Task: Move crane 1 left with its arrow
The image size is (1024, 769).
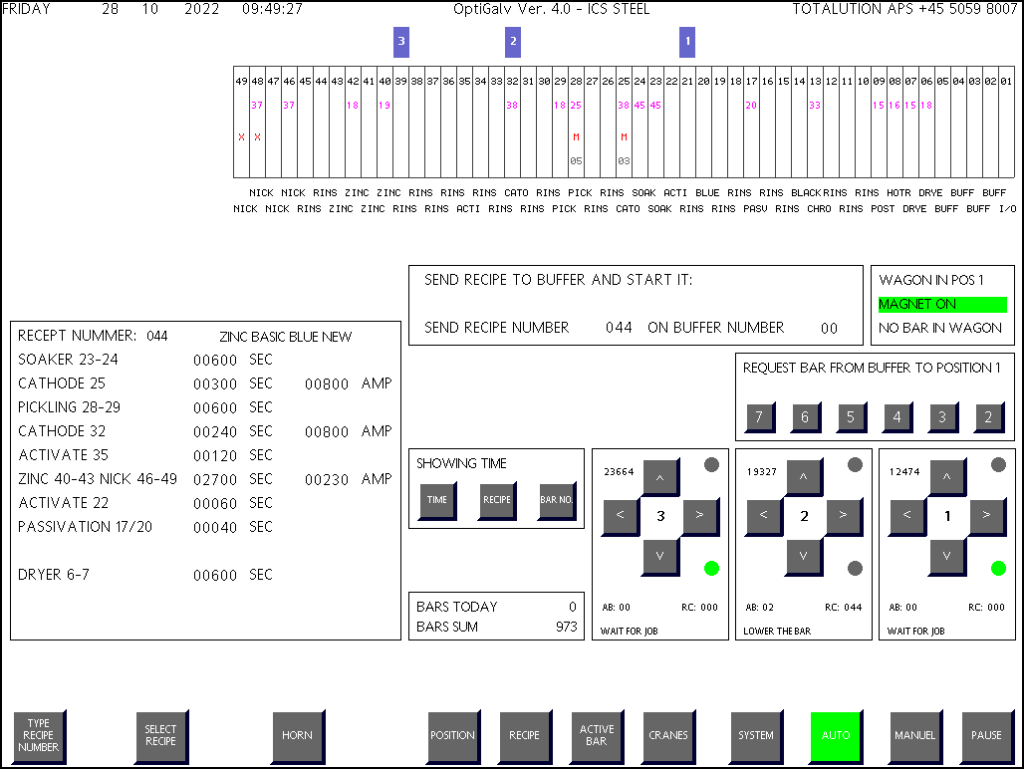Action: coord(907,516)
